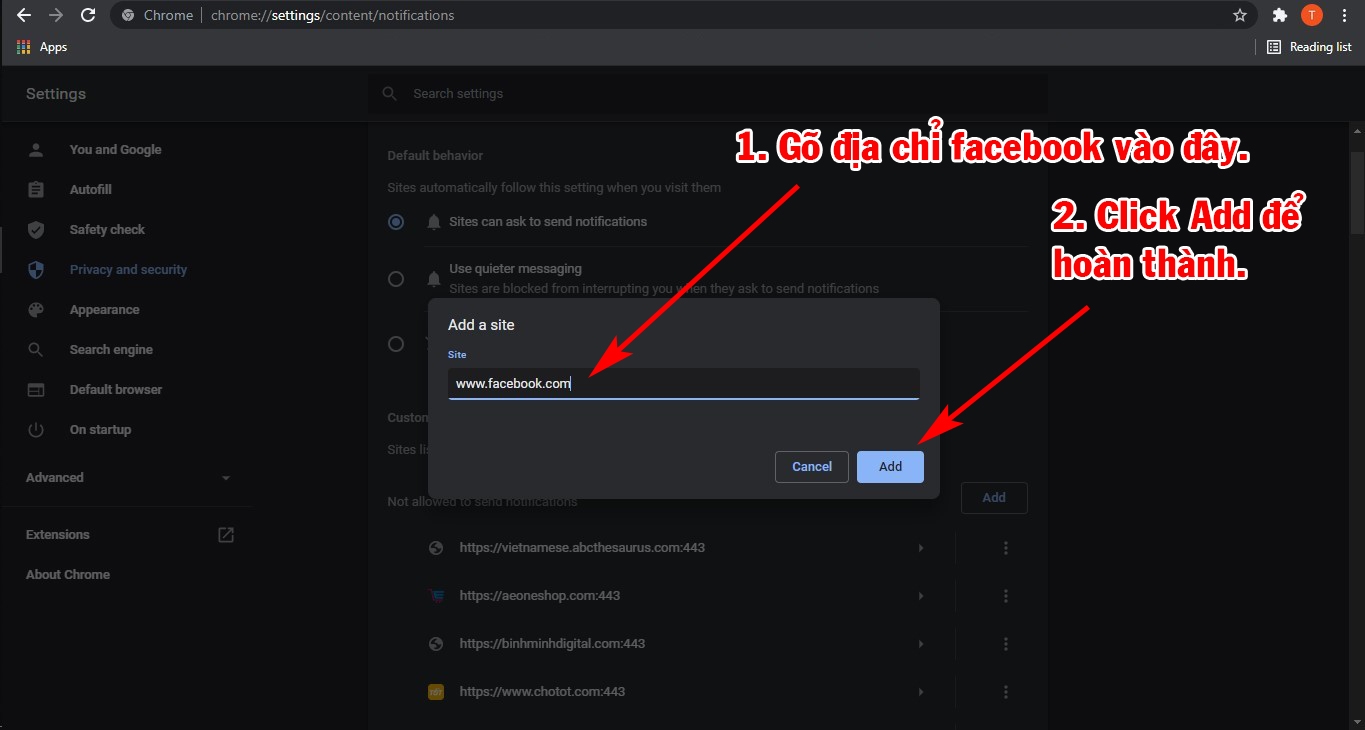Reload the current page
Image resolution: width=1365 pixels, height=730 pixels.
pos(88,15)
